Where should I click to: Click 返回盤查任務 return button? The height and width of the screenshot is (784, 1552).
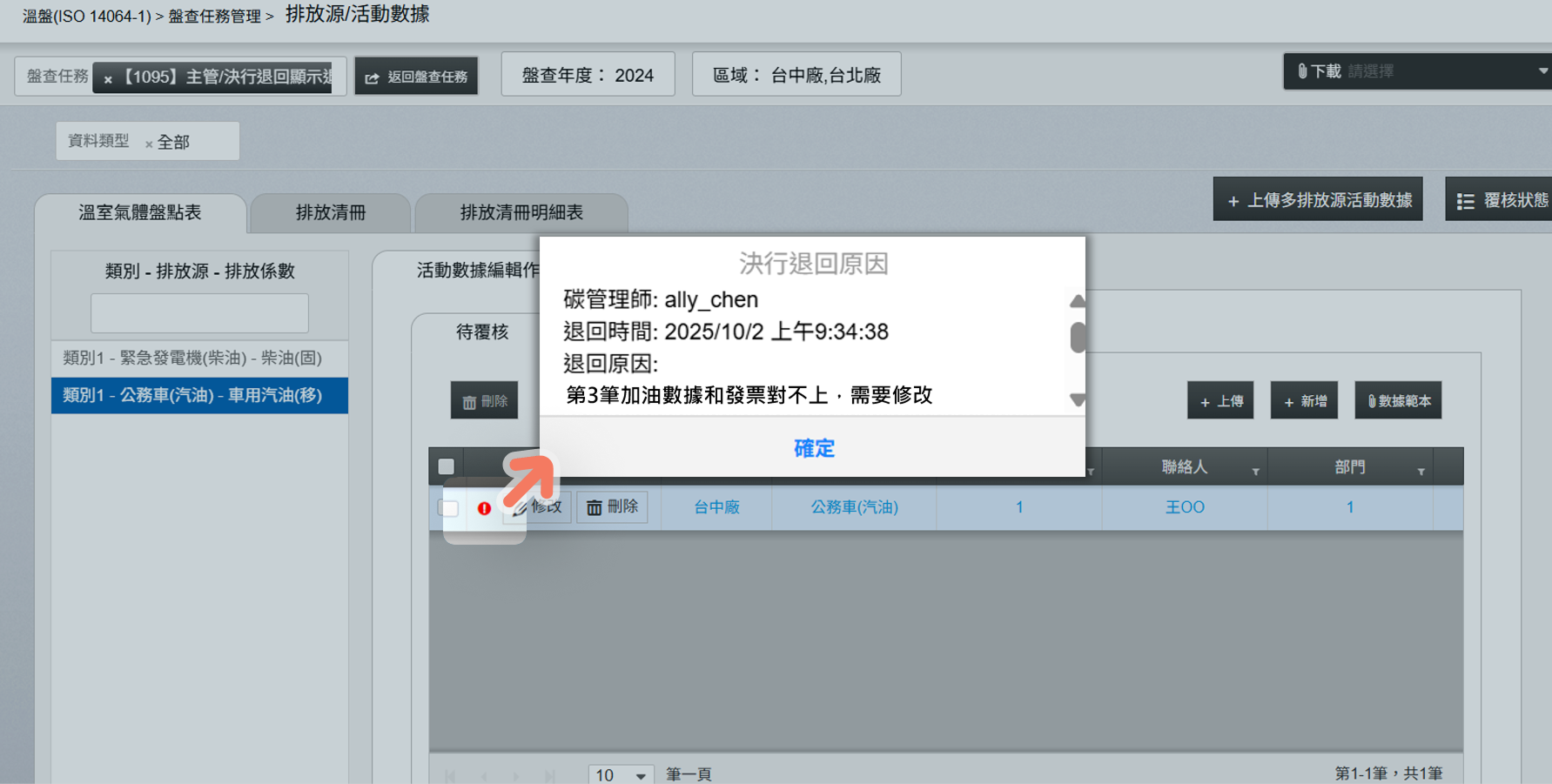tap(416, 77)
